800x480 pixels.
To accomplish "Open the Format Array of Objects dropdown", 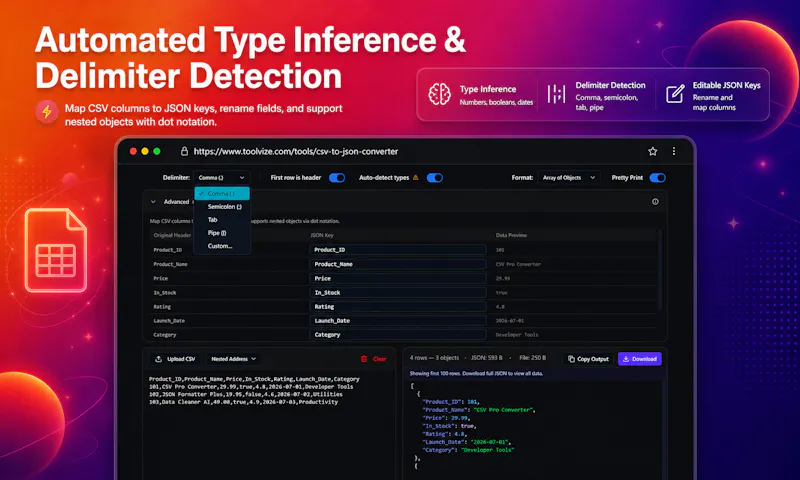I will click(x=569, y=178).
